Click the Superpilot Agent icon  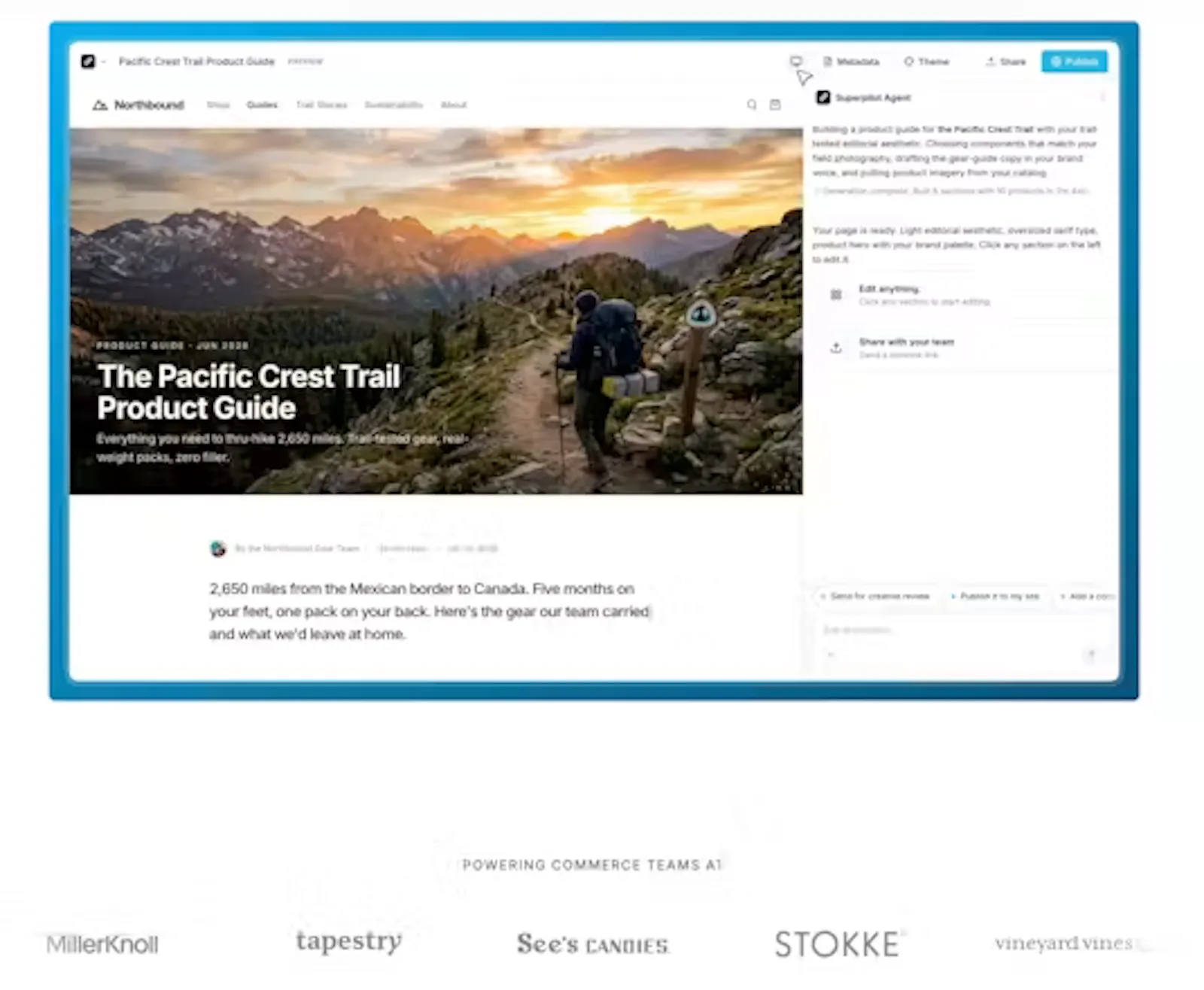click(823, 98)
